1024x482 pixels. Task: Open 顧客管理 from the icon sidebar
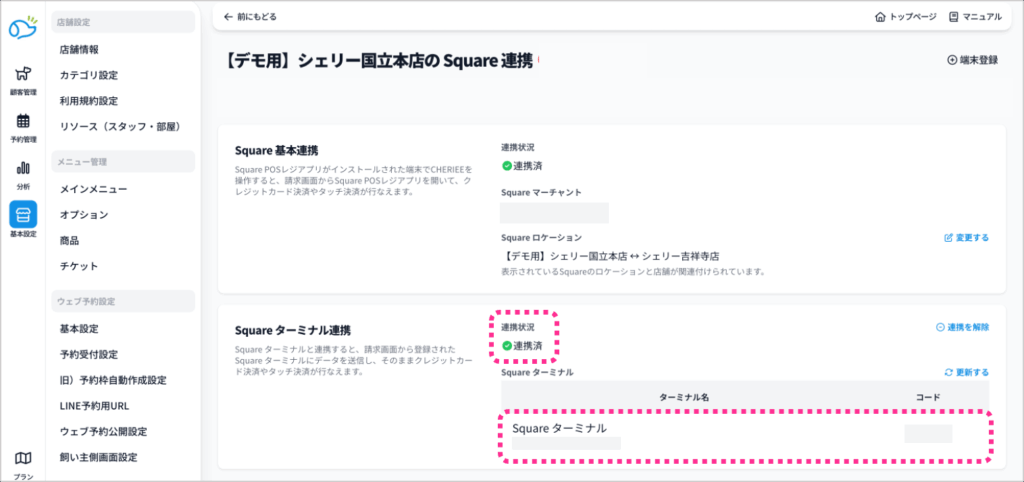22,76
